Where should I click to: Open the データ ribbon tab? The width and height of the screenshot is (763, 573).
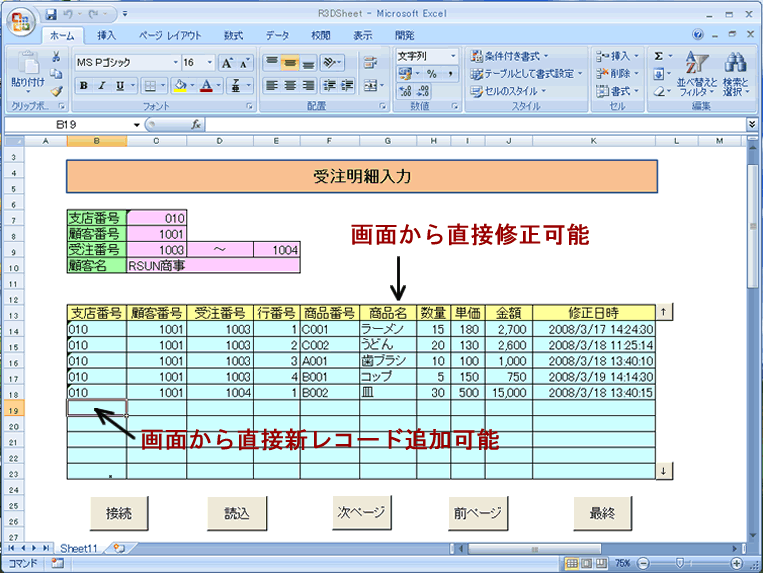pyautogui.click(x=277, y=35)
